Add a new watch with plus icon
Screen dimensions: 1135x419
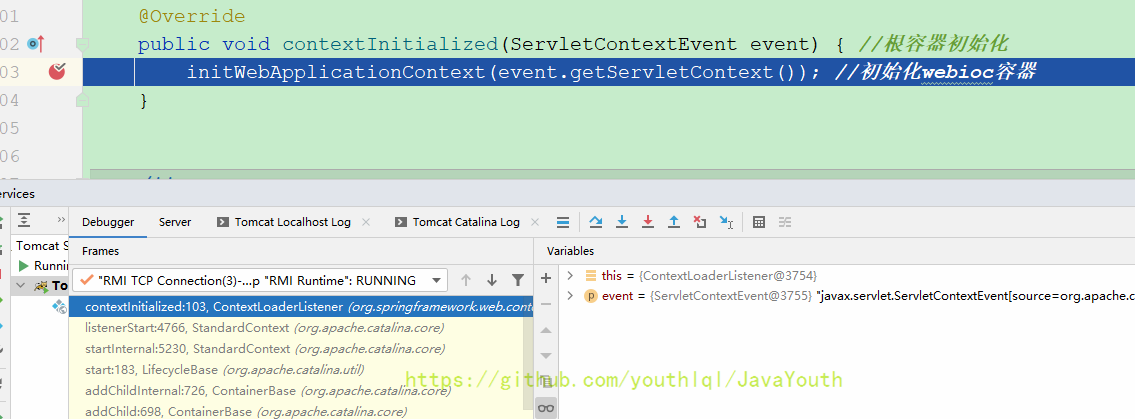[546, 278]
